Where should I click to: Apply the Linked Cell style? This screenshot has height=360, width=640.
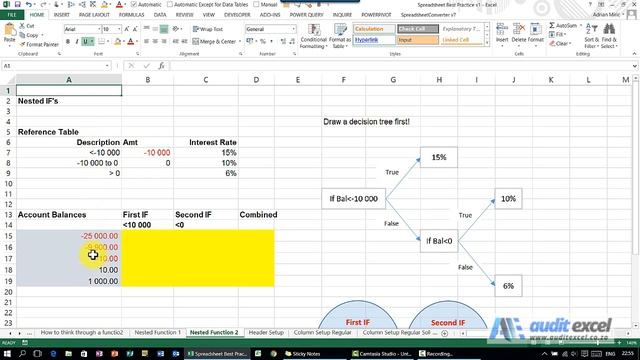[462, 40]
